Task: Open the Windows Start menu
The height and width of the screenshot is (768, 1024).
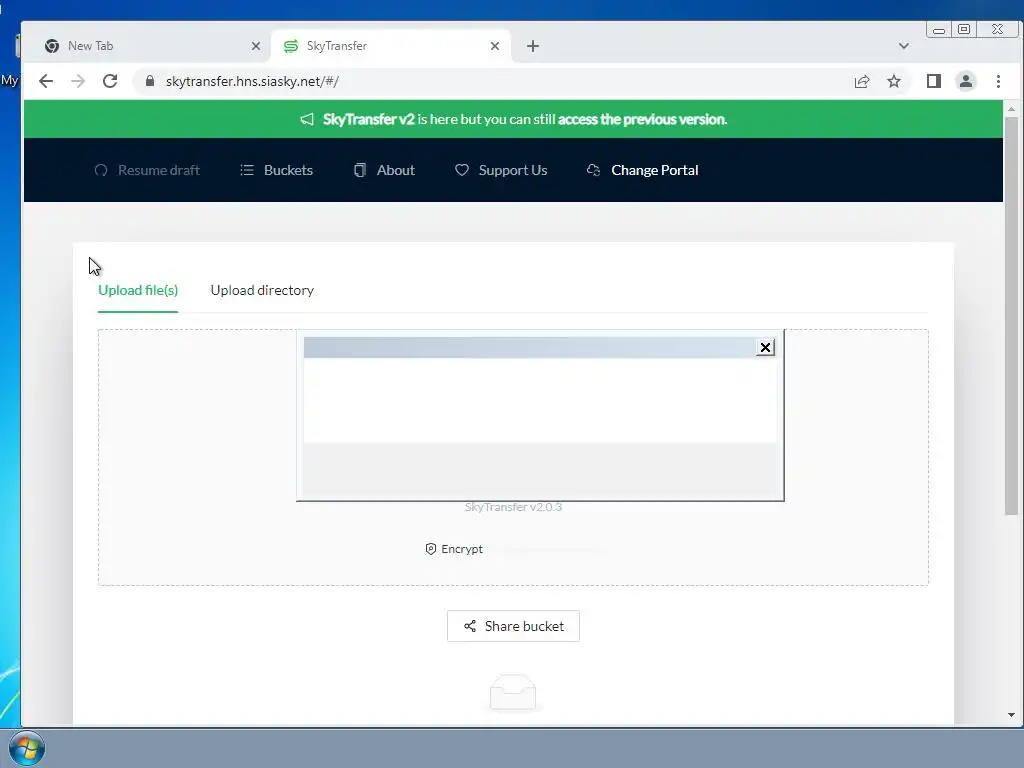Action: (x=27, y=748)
